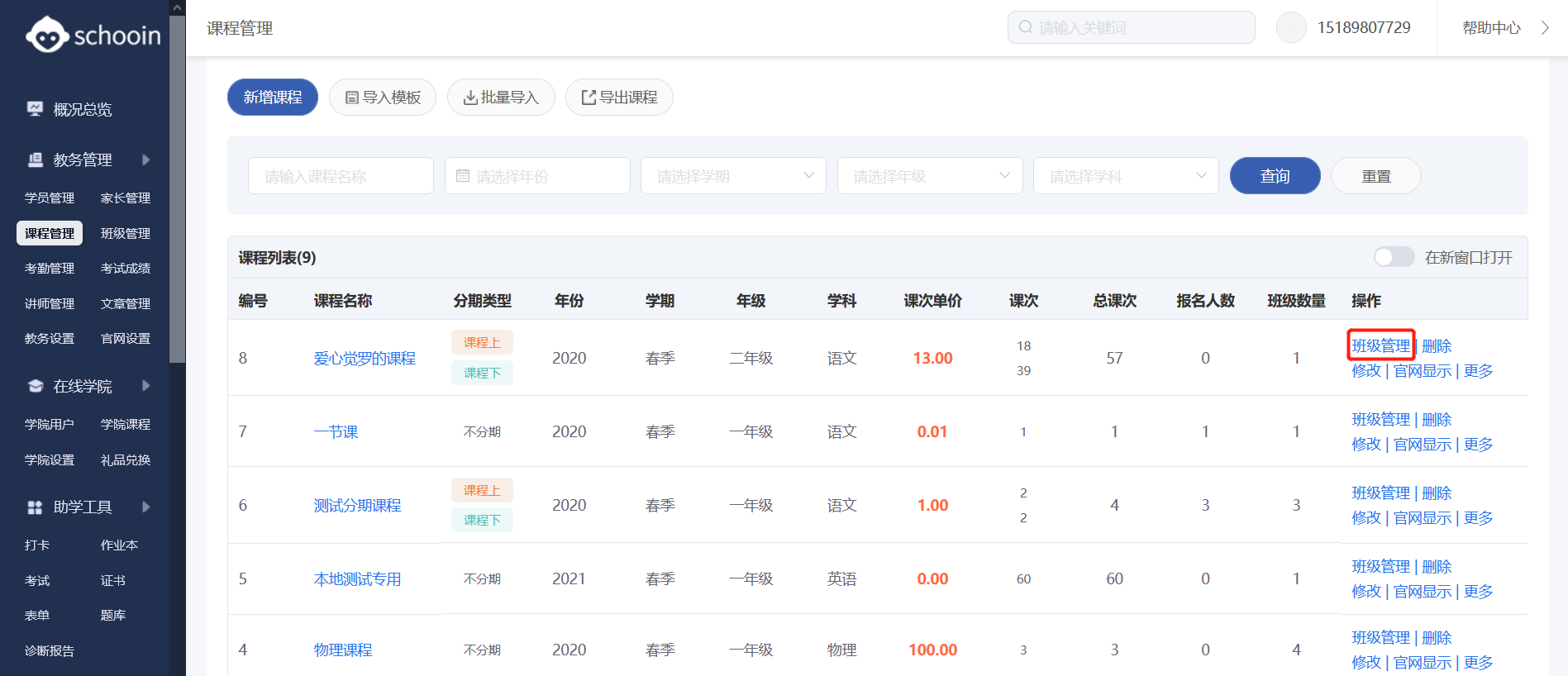This screenshot has height=676, width=1568.
Task: Open 教务设置 in sidebar
Action: coord(50,339)
